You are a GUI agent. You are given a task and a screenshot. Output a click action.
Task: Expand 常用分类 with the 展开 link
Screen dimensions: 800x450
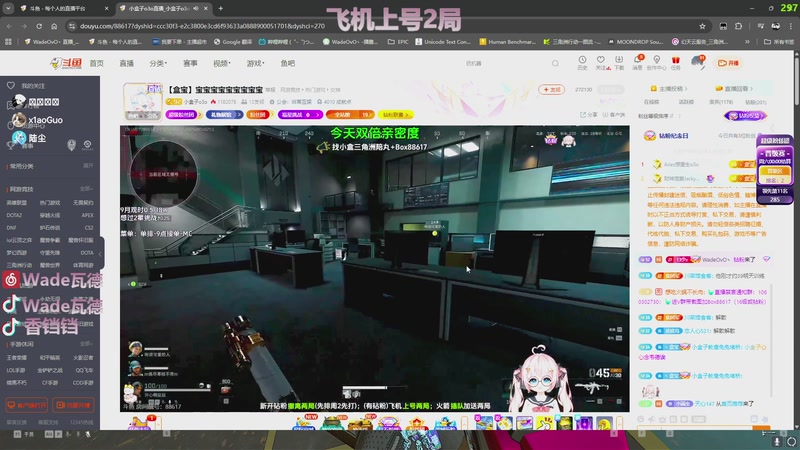pos(88,166)
